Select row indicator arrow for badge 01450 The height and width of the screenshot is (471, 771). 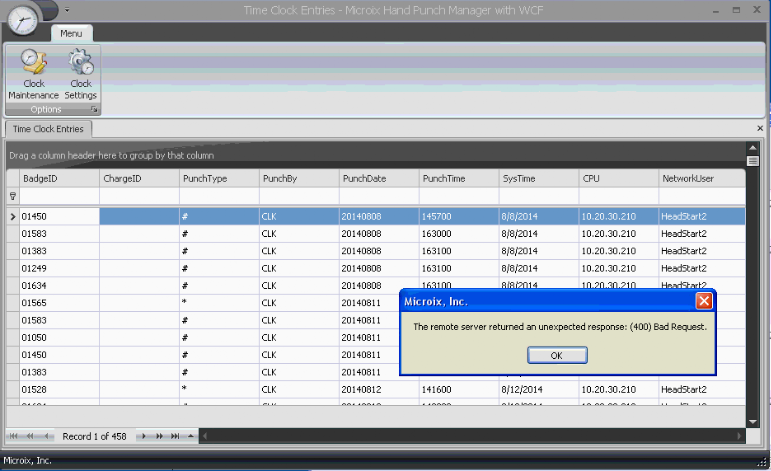(13, 216)
